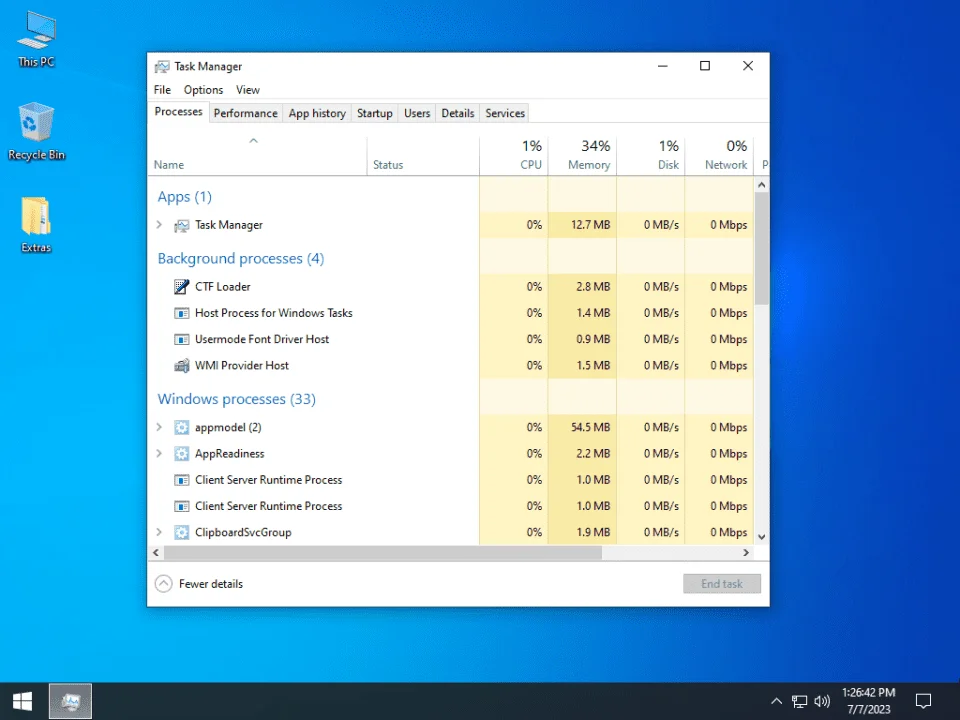The height and width of the screenshot is (720, 960).
Task: Click the CTF Loader pen icon
Action: [181, 287]
